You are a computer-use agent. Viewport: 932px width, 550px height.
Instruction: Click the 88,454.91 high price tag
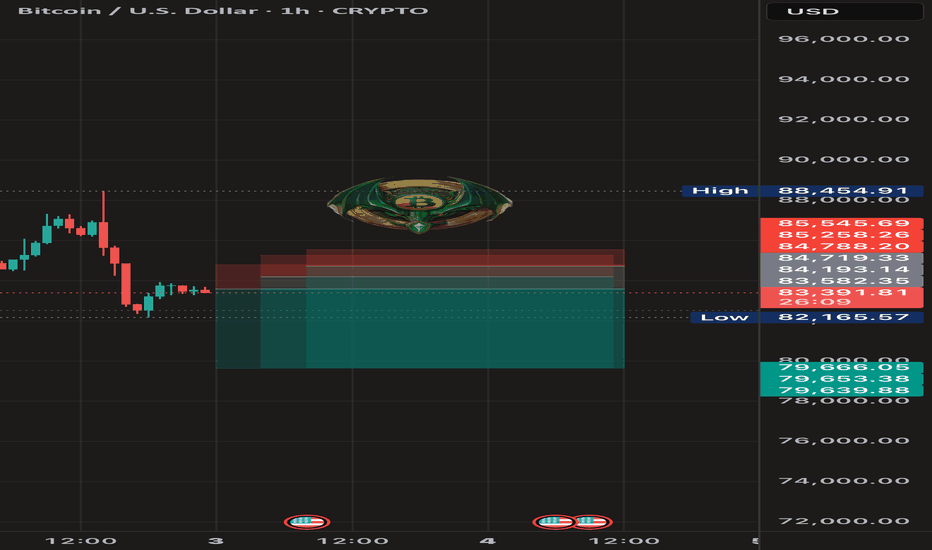point(842,191)
